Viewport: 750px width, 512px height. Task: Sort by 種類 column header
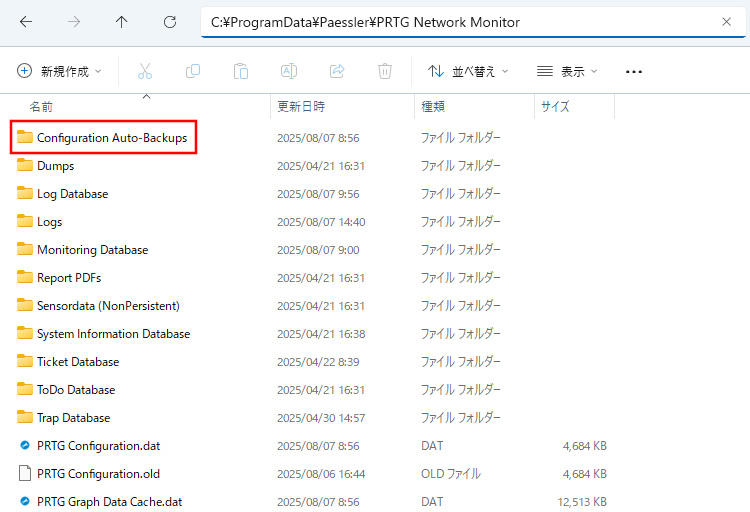[x=433, y=106]
